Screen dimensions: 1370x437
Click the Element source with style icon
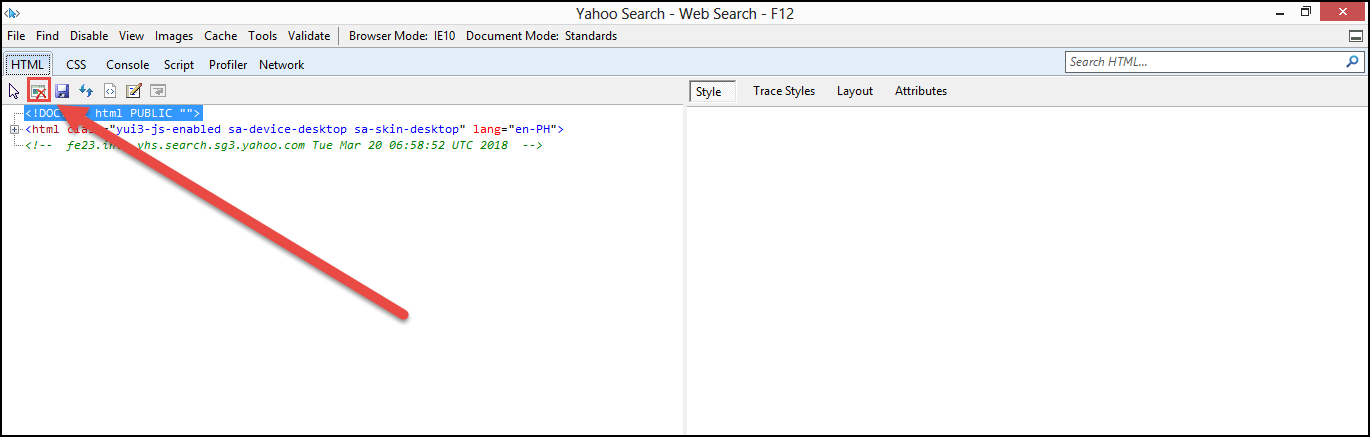pyautogui.click(x=109, y=91)
